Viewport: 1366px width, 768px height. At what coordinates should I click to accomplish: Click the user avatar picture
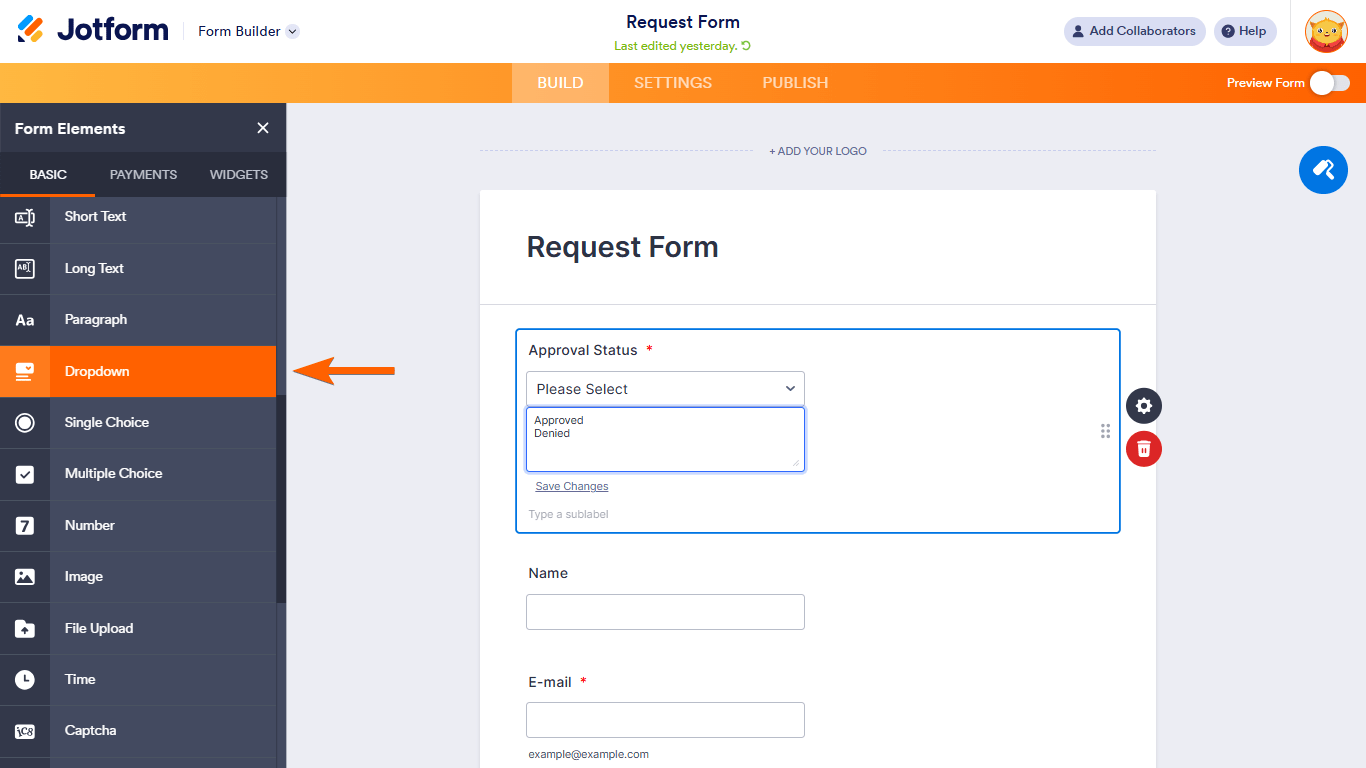(x=1326, y=32)
